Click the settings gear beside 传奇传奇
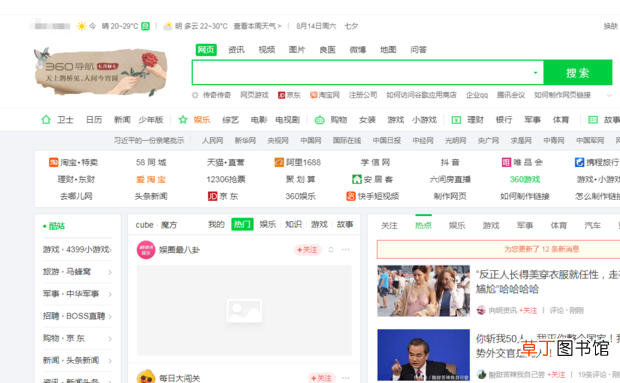The image size is (620, 383). [x=195, y=95]
